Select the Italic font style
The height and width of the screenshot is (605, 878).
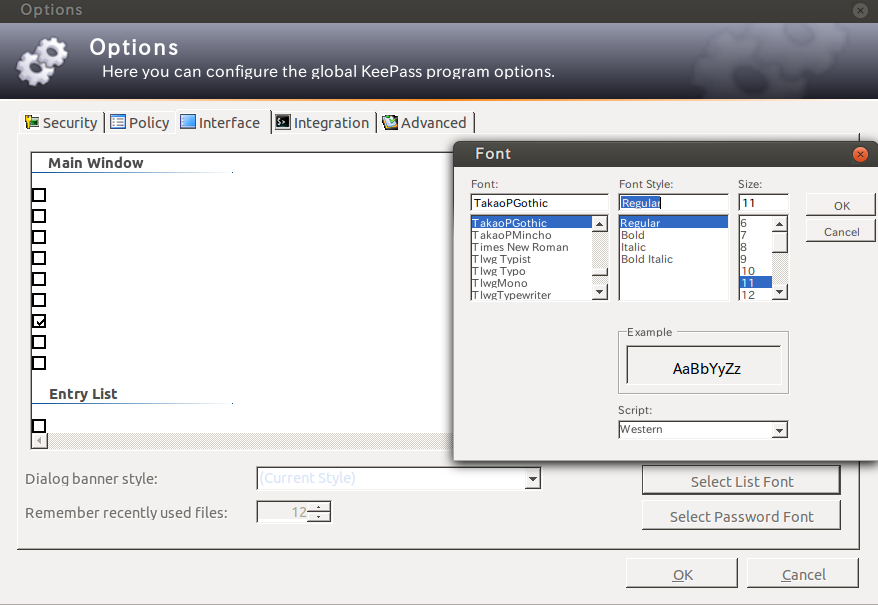(x=674, y=247)
